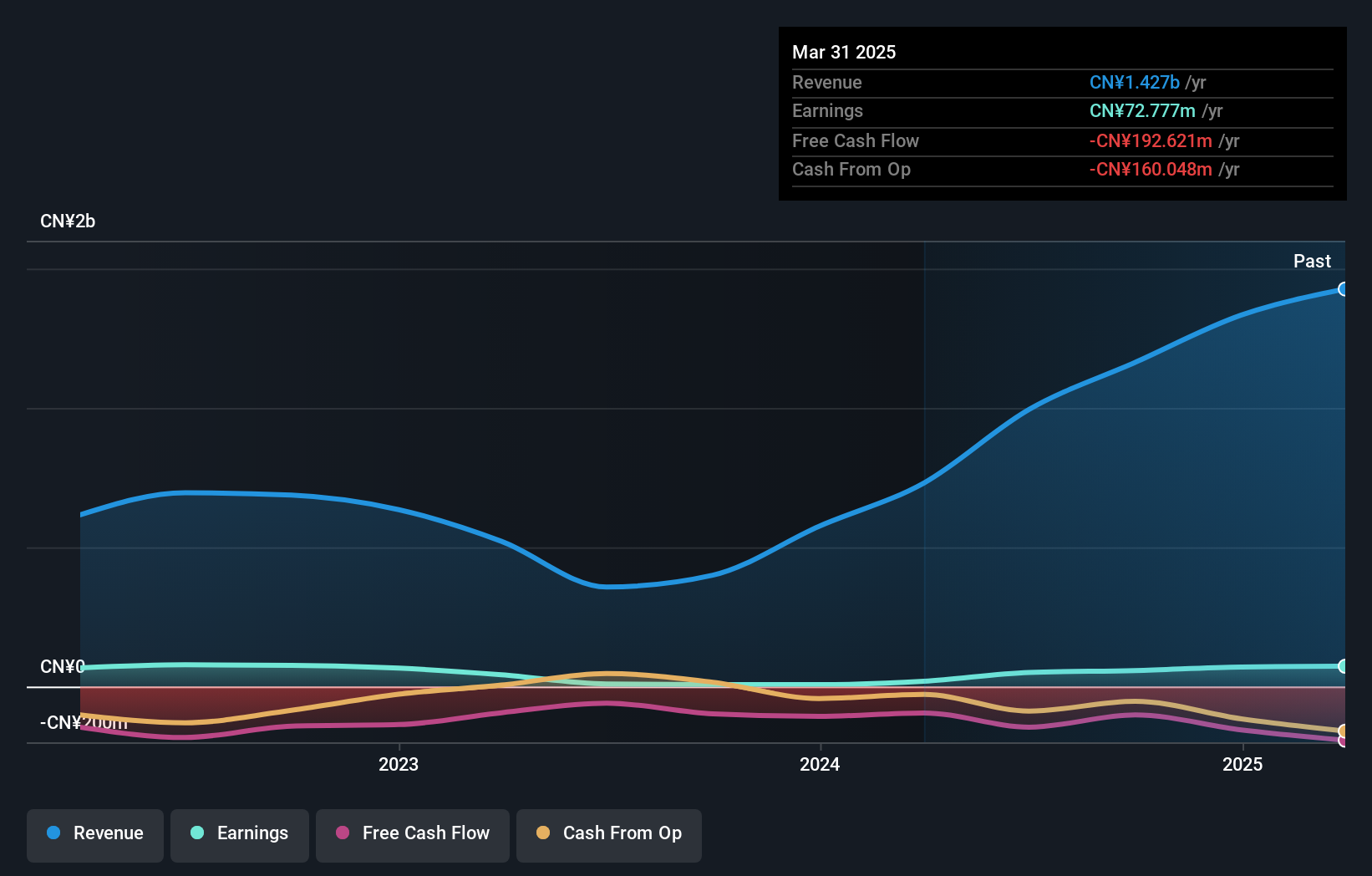This screenshot has height=876, width=1372.
Task: Click the CN¥2b y-axis label
Action: click(x=68, y=222)
